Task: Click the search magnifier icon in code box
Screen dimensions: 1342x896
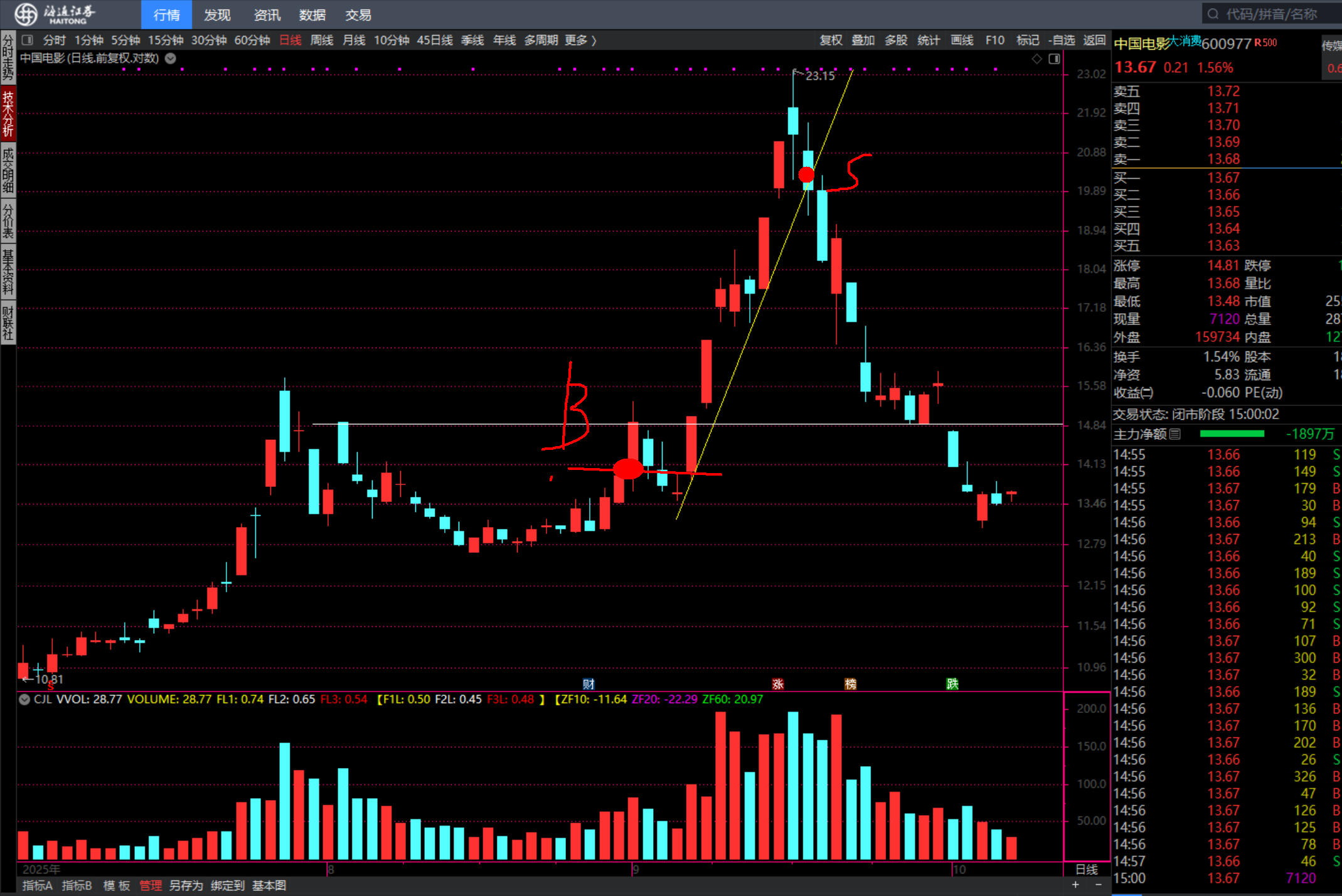Action: tap(1212, 14)
